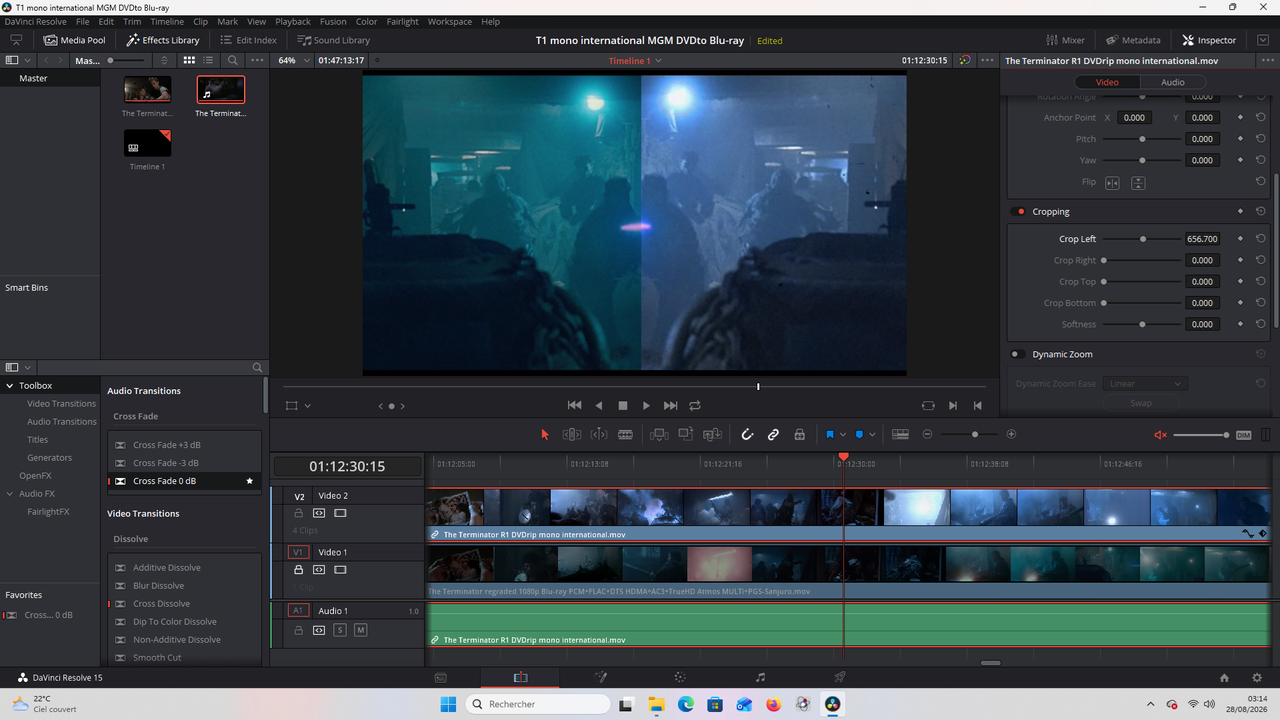Viewport: 1280px width, 720px height.
Task: Open the Metadata panel
Action: pos(1133,40)
